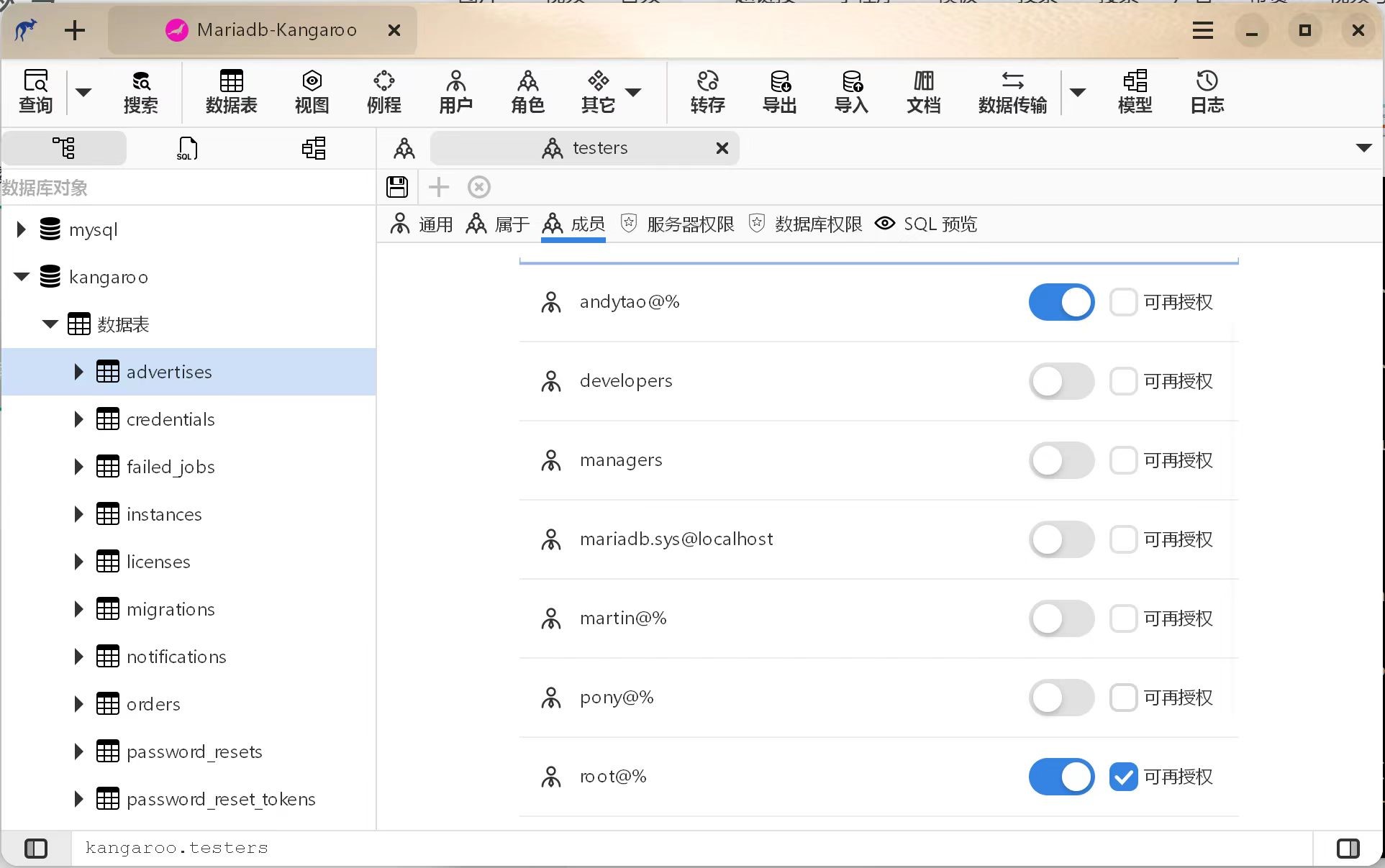Check 可再授权 checkbox for martin@%
Image resolution: width=1385 pixels, height=868 pixels.
pos(1123,618)
